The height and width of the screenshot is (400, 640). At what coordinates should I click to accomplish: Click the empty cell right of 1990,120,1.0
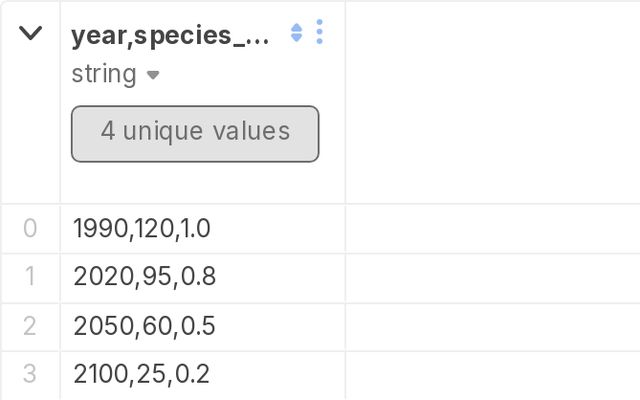click(490, 228)
